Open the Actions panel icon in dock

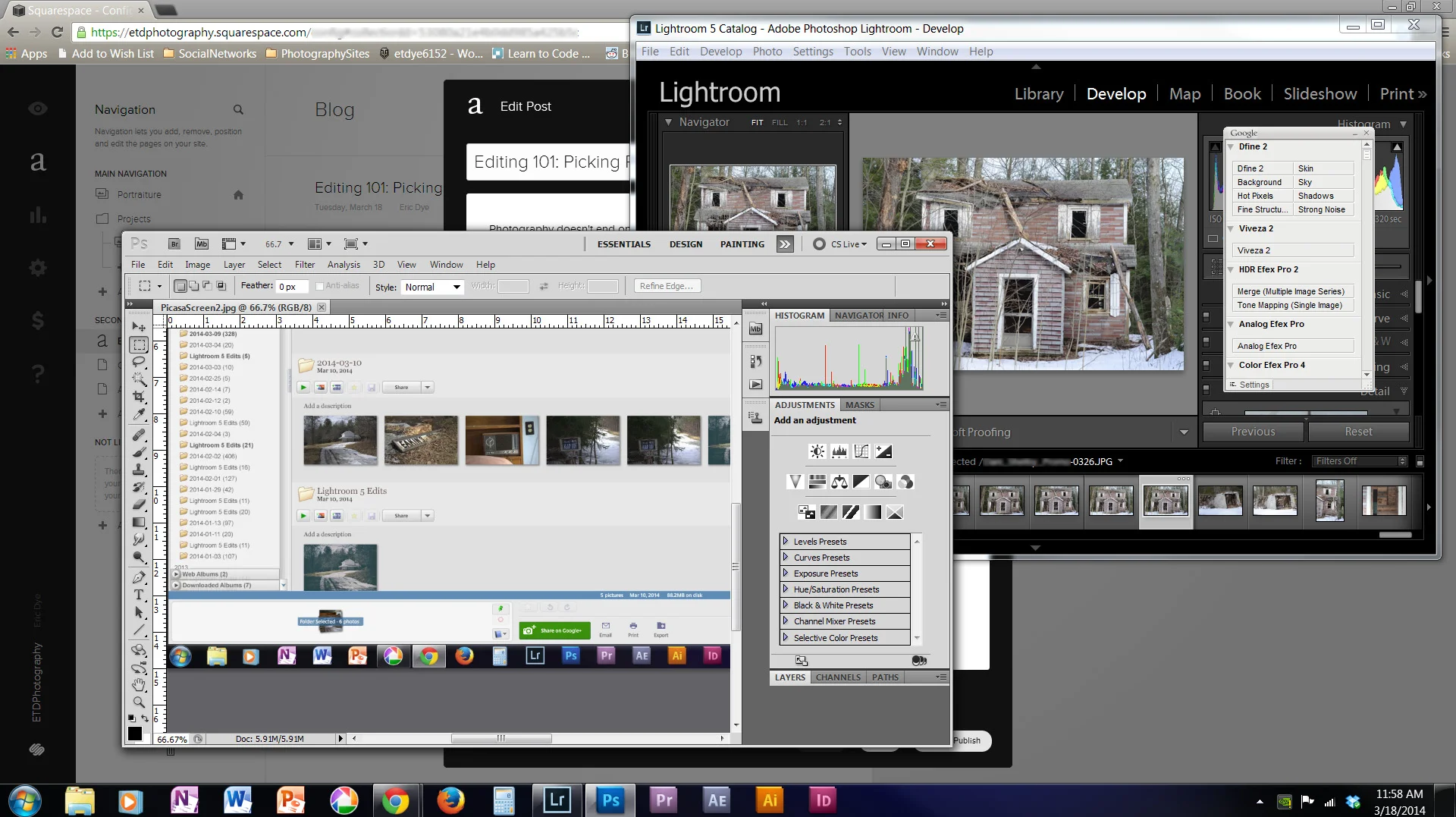click(756, 385)
